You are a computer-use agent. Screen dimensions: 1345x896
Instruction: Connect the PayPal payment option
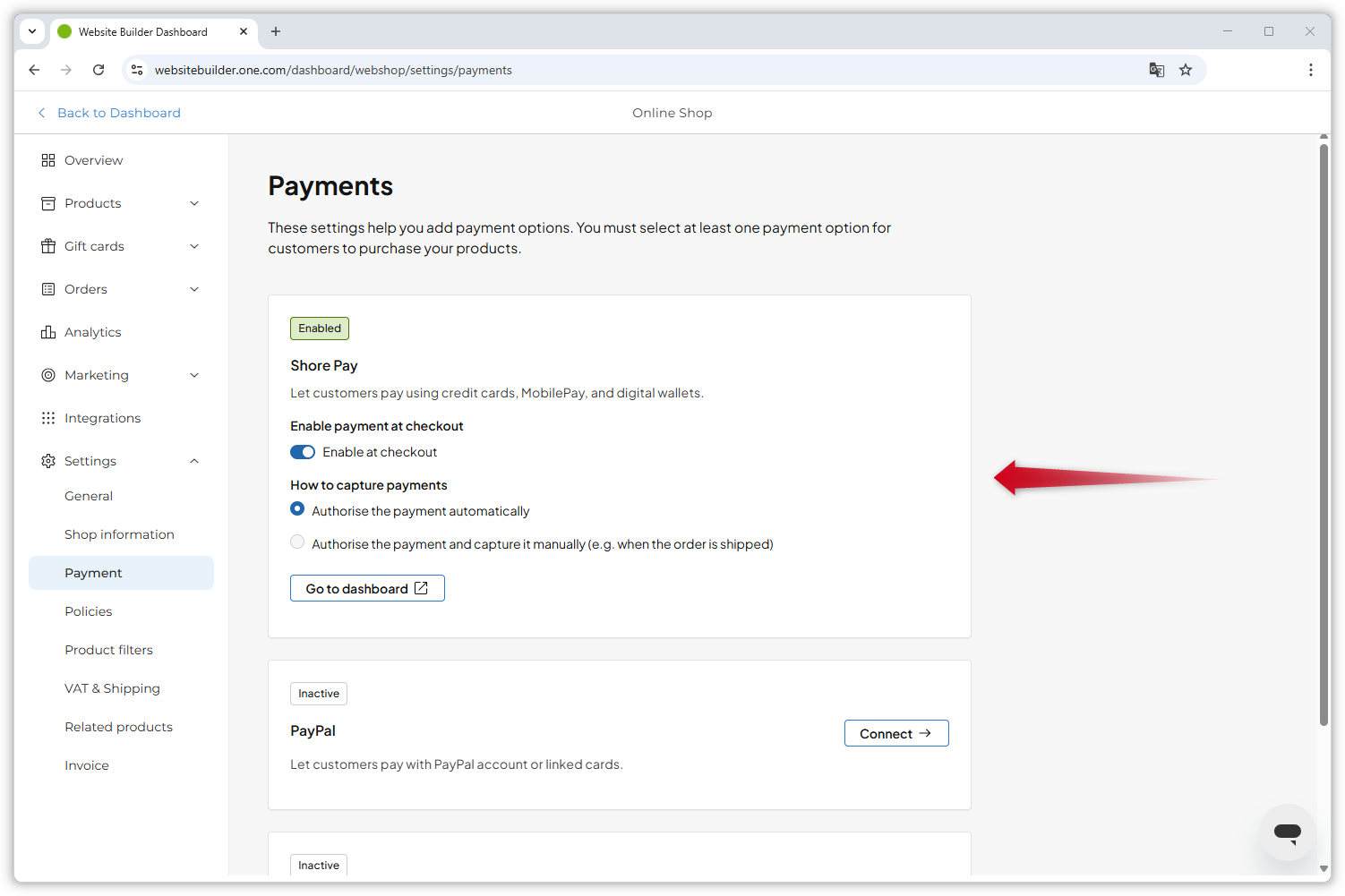[x=895, y=732]
